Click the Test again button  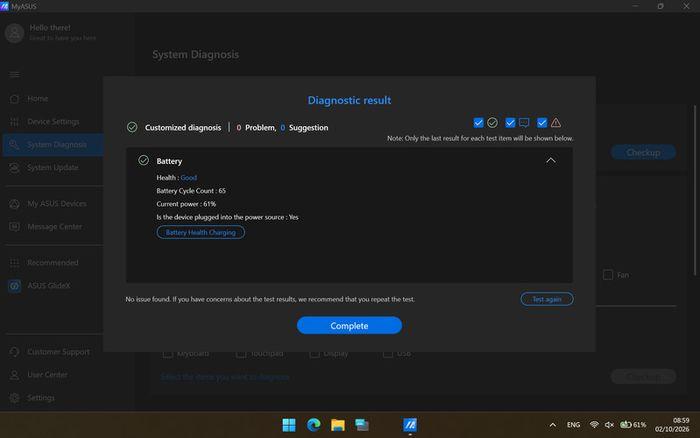coord(547,299)
